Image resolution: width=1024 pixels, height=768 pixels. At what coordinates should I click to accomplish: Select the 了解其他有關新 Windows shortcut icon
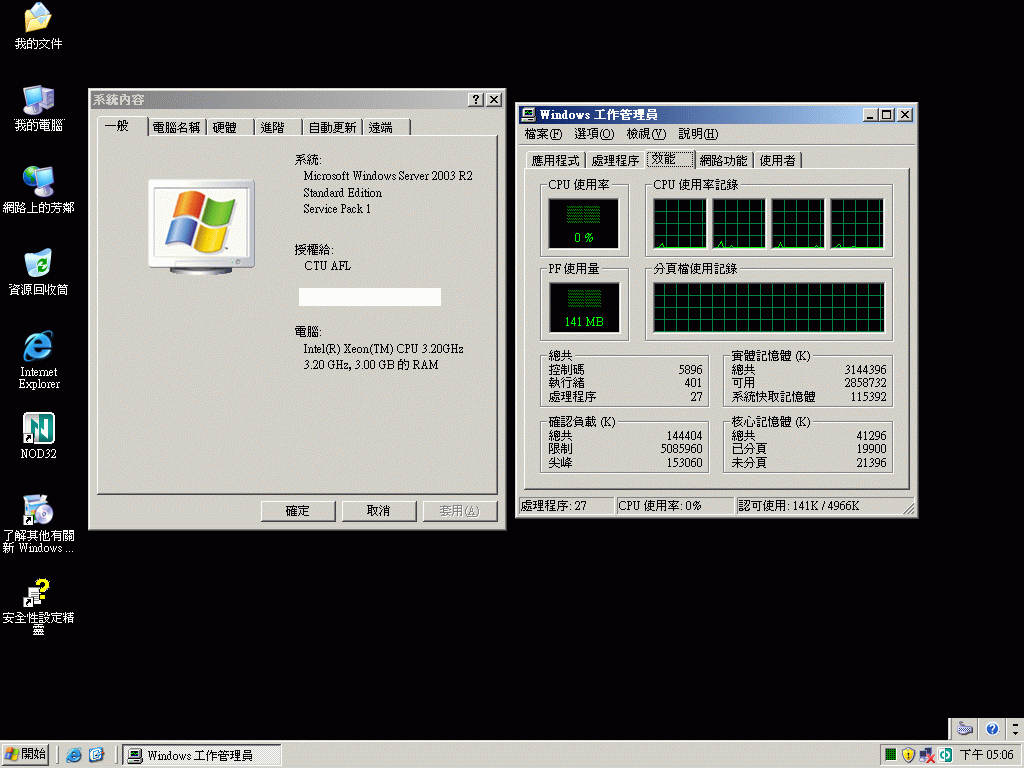click(38, 524)
